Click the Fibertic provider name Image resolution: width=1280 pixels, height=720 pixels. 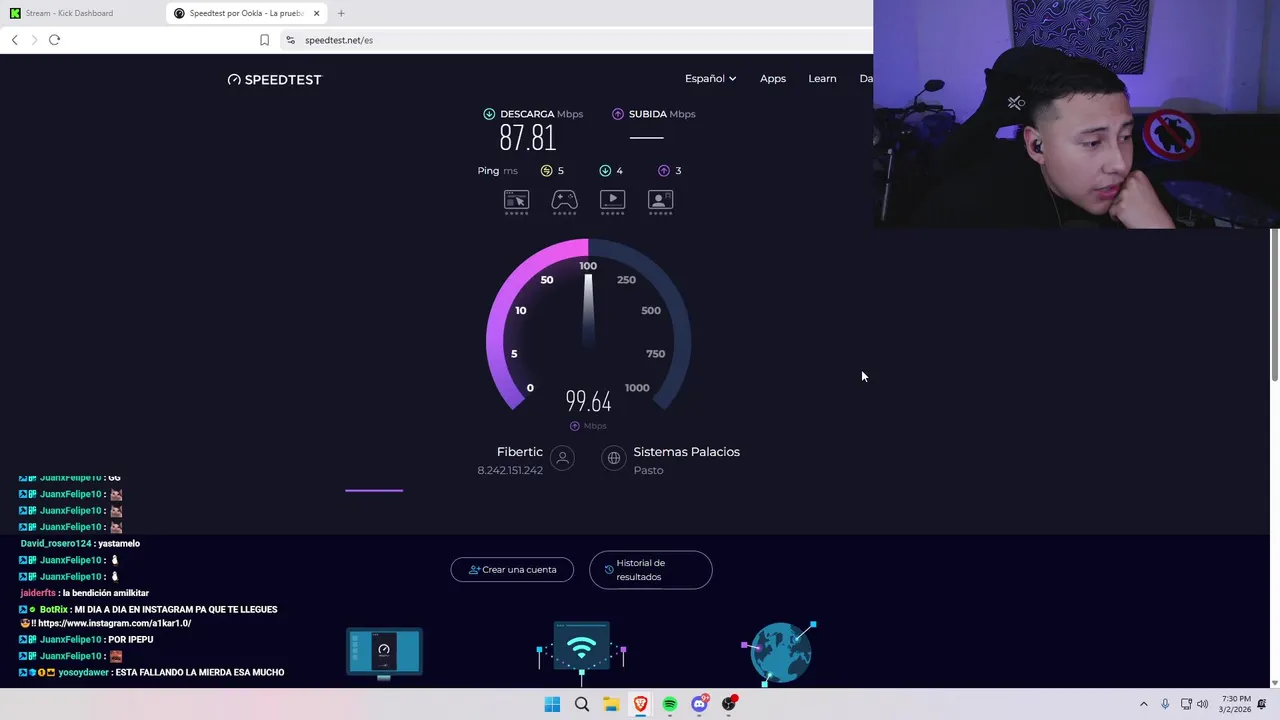520,452
